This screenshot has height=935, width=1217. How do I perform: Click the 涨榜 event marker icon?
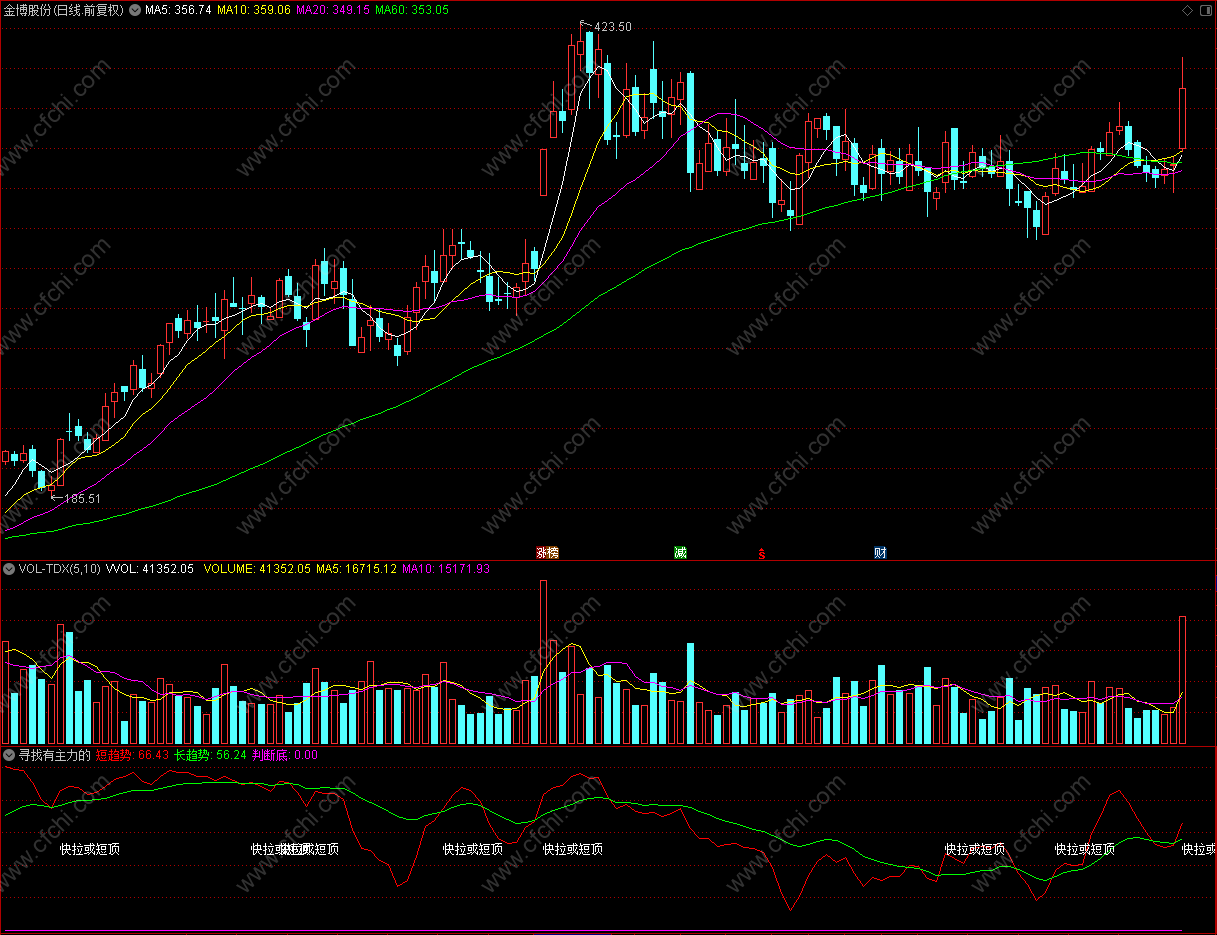(x=547, y=552)
